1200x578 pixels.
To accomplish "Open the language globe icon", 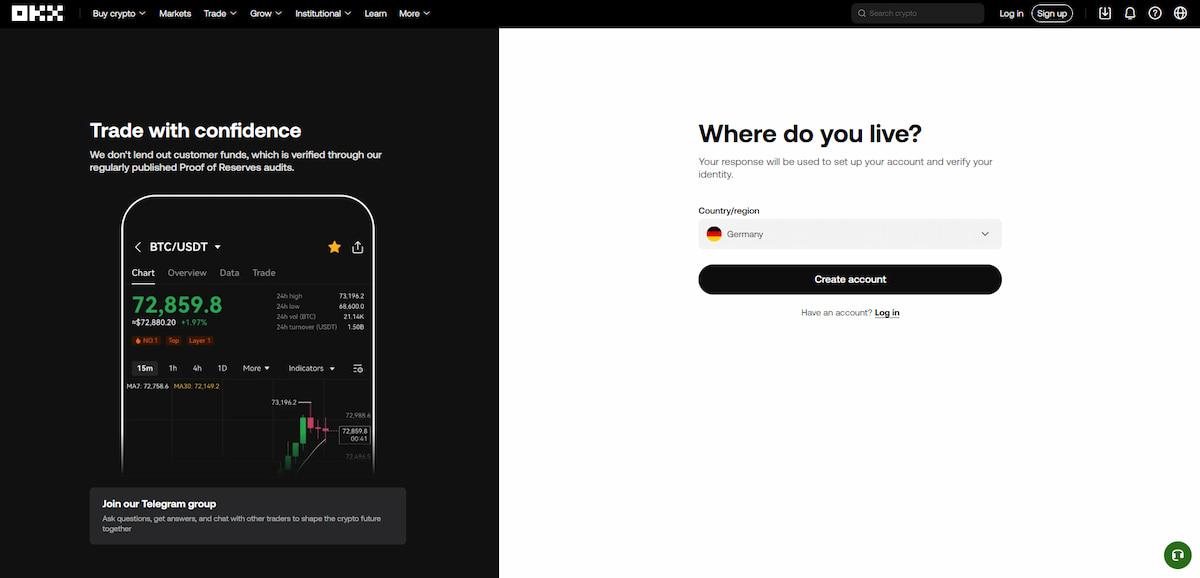I will pos(1180,13).
